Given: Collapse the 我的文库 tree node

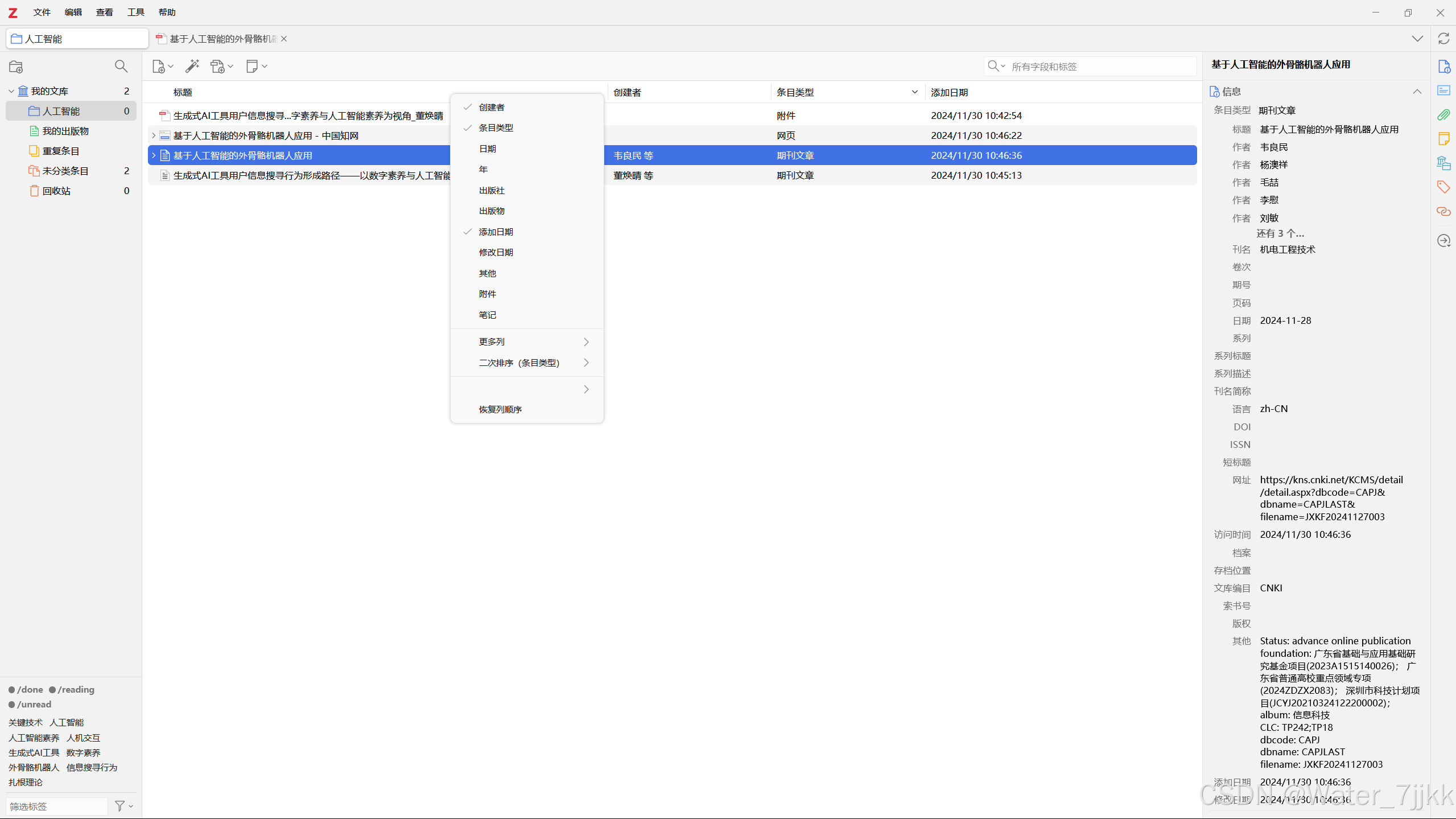Looking at the screenshot, I should point(11,91).
